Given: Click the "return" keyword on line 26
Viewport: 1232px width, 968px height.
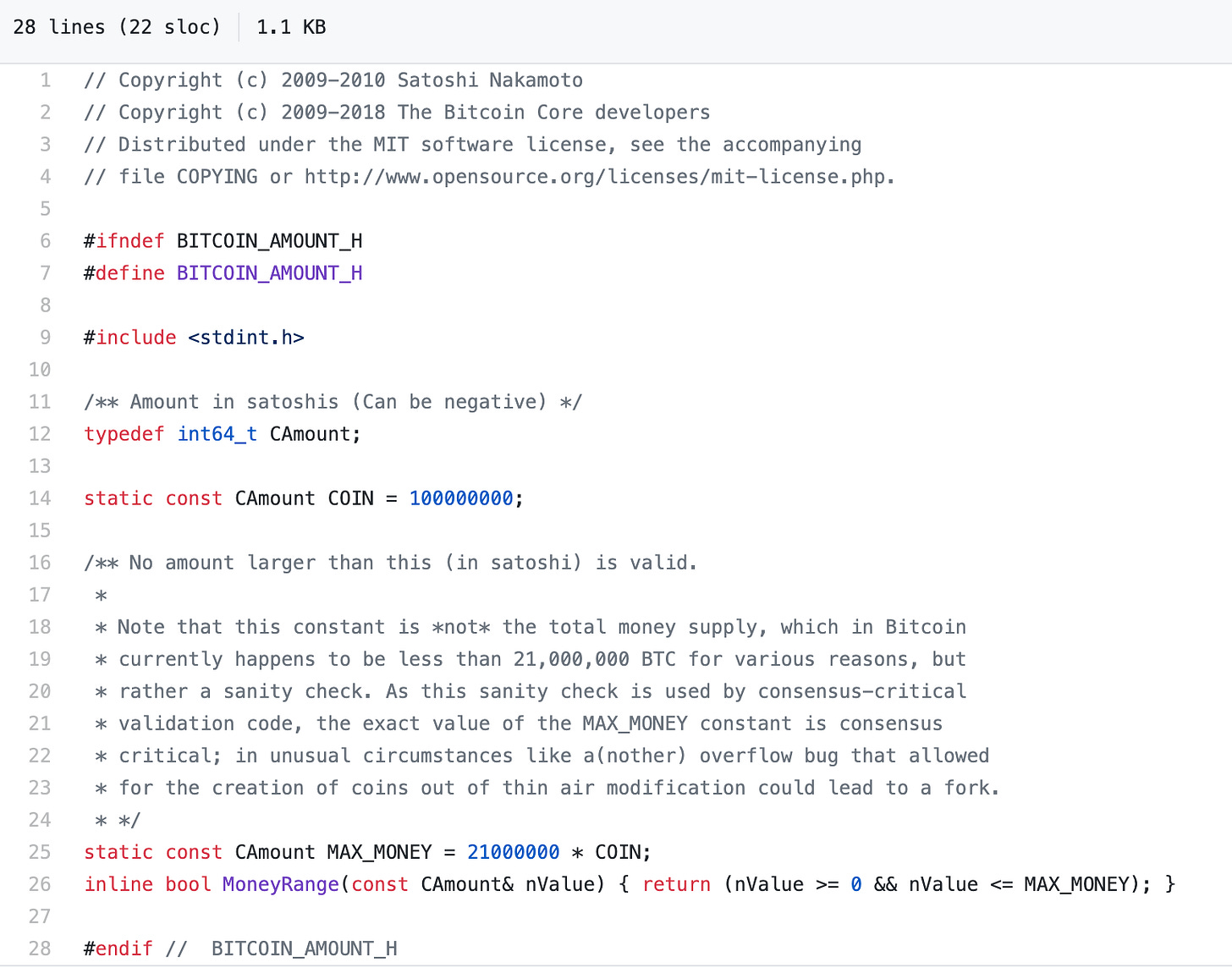Looking at the screenshot, I should 676,884.
